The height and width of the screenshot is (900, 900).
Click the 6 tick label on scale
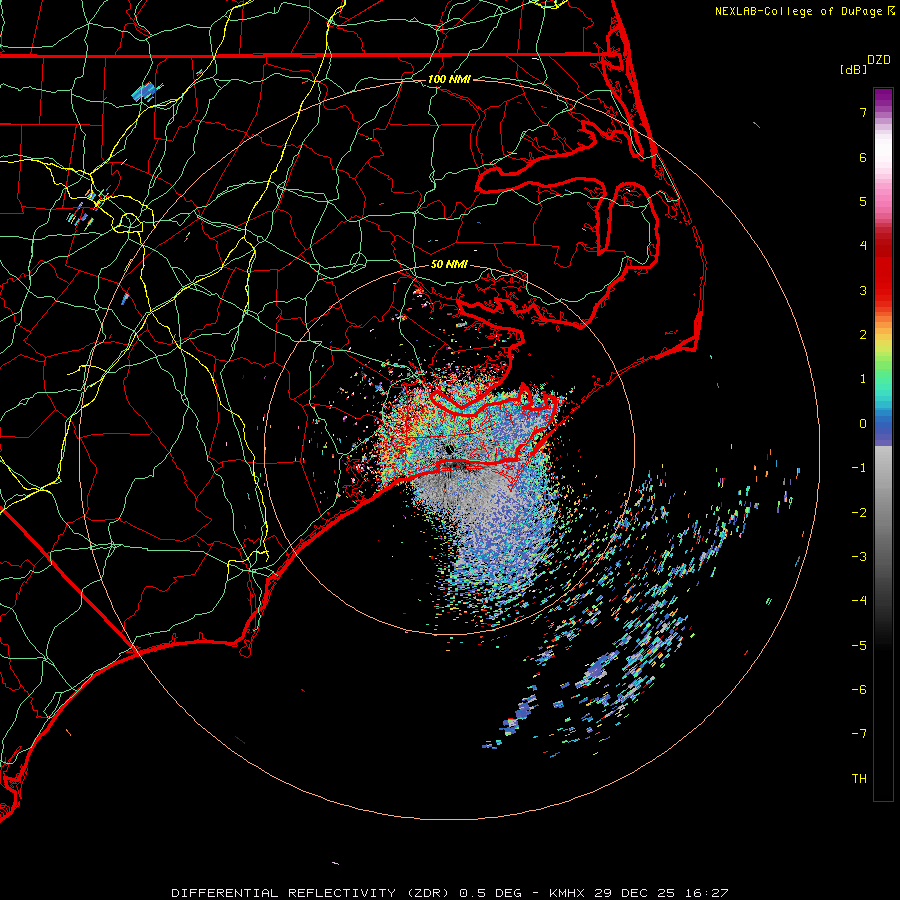(863, 157)
